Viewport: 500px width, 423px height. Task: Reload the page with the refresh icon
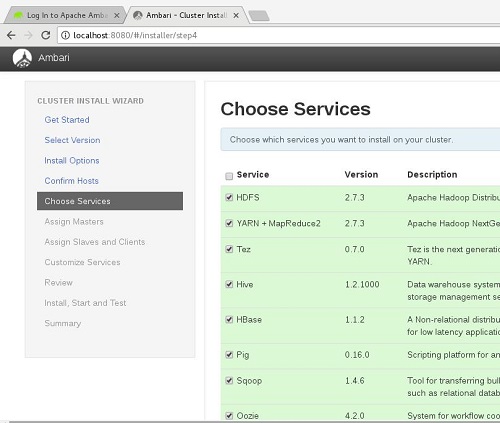pos(46,35)
